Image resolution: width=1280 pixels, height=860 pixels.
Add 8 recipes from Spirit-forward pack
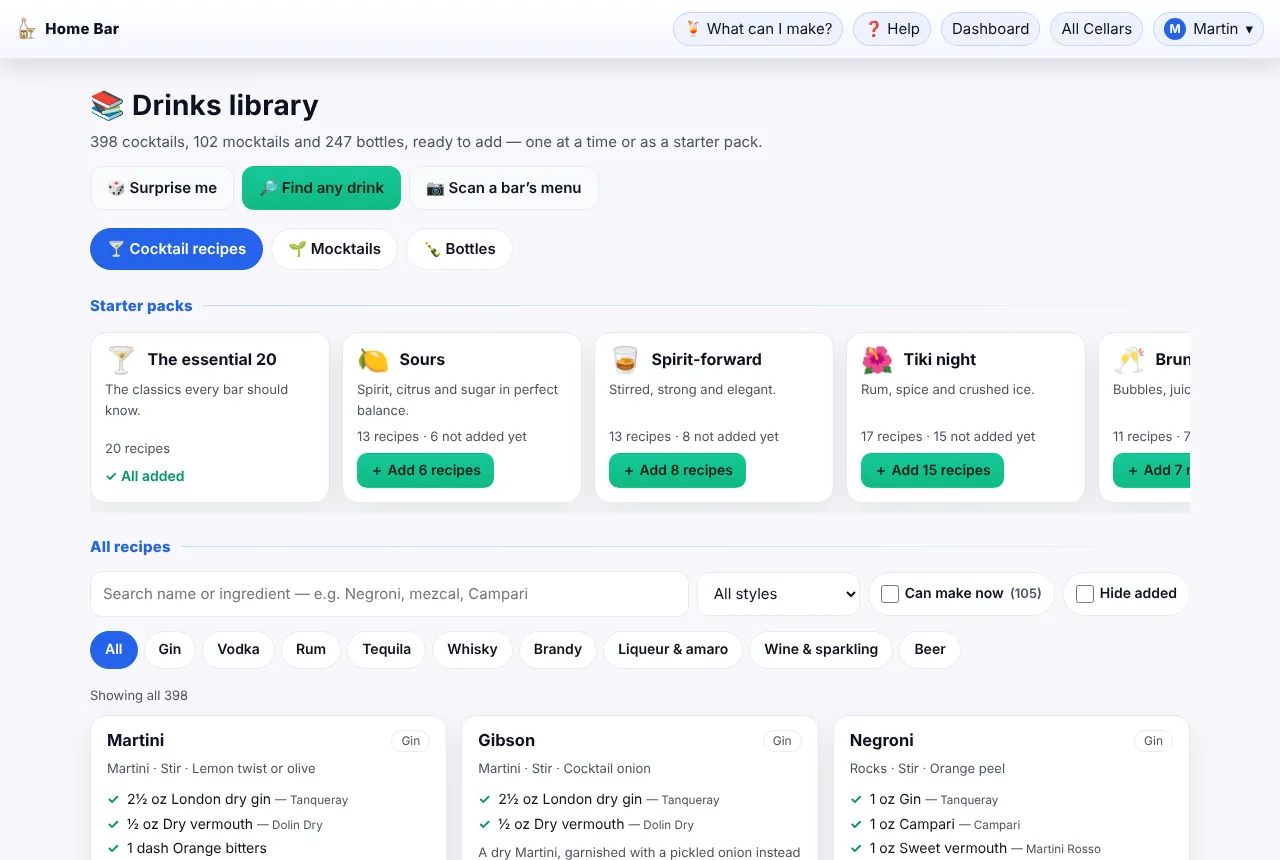pyautogui.click(x=678, y=470)
